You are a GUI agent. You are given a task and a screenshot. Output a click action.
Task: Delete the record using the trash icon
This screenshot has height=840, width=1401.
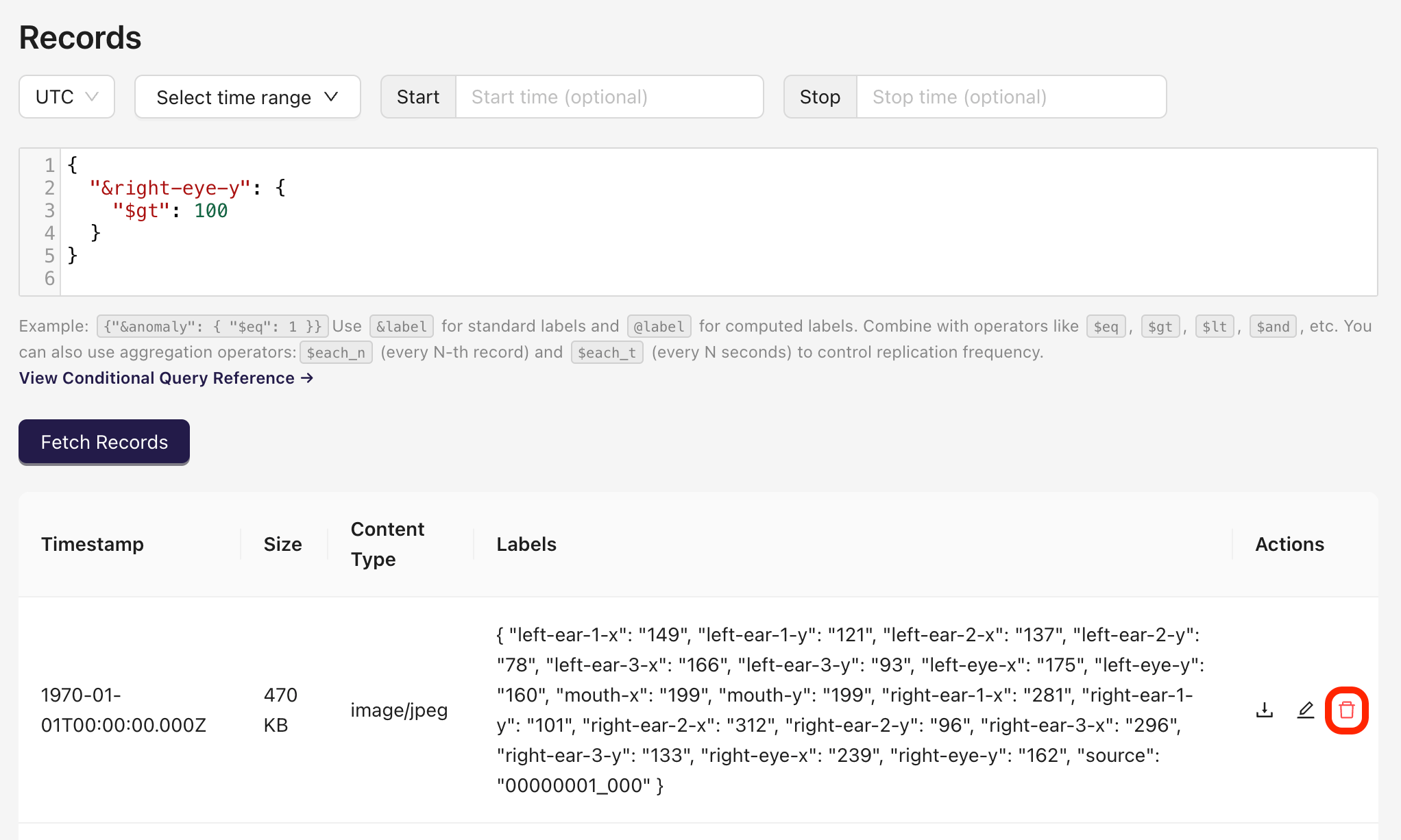(x=1346, y=711)
